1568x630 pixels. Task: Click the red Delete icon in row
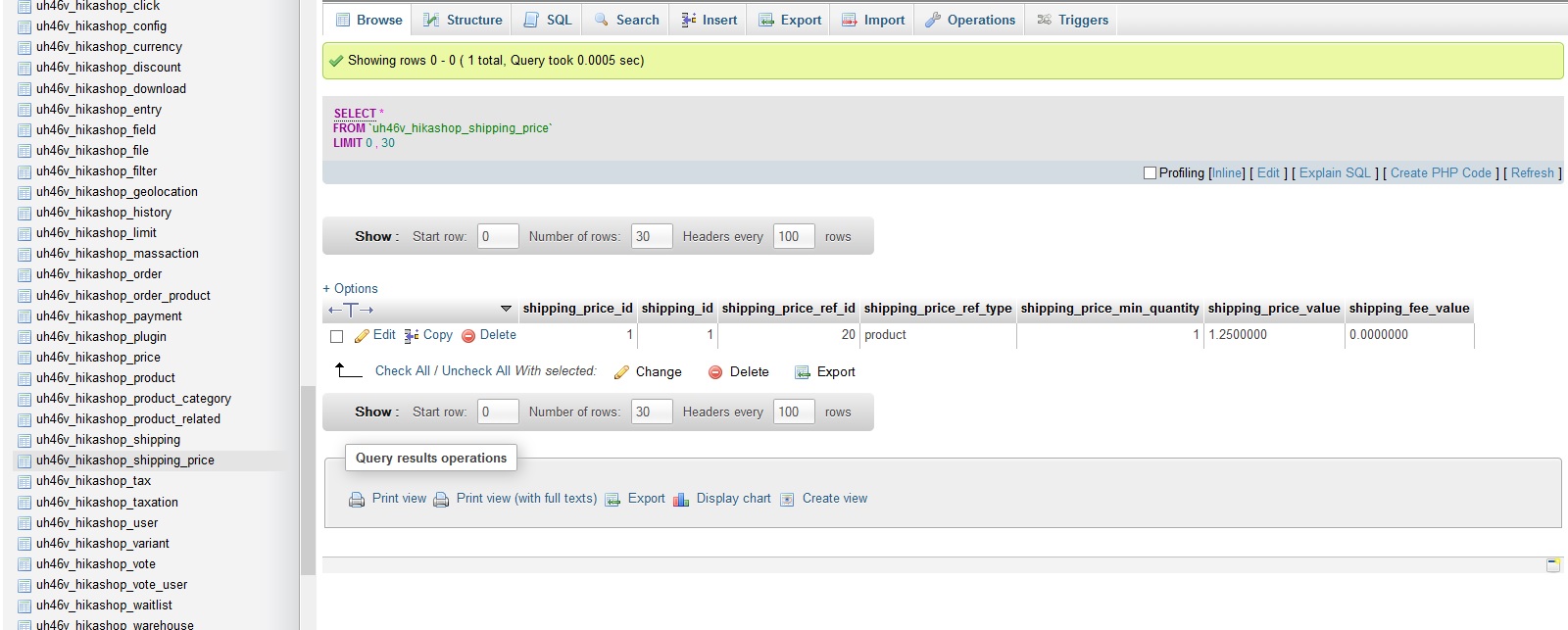pos(468,336)
